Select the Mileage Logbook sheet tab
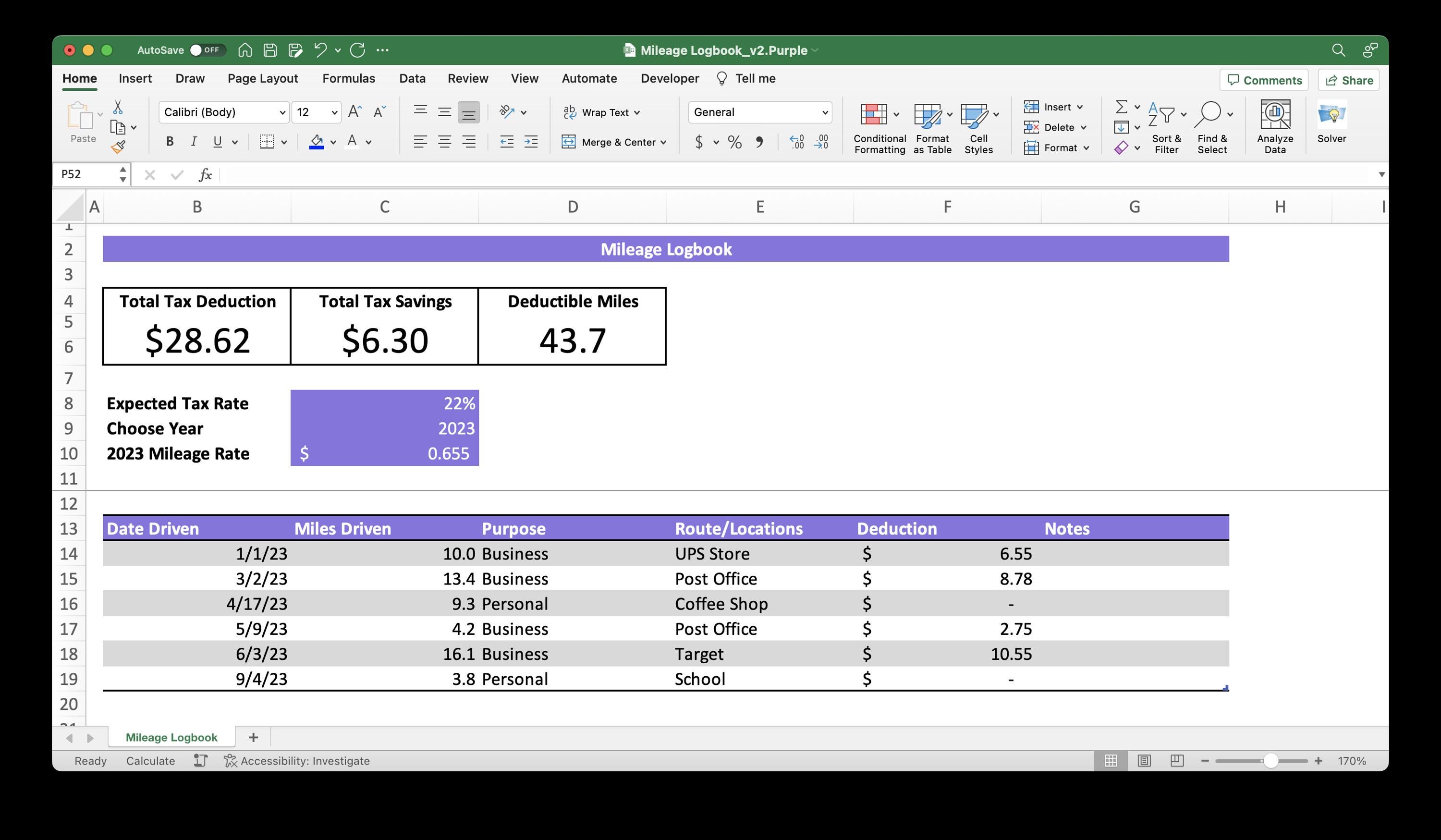 coord(171,737)
